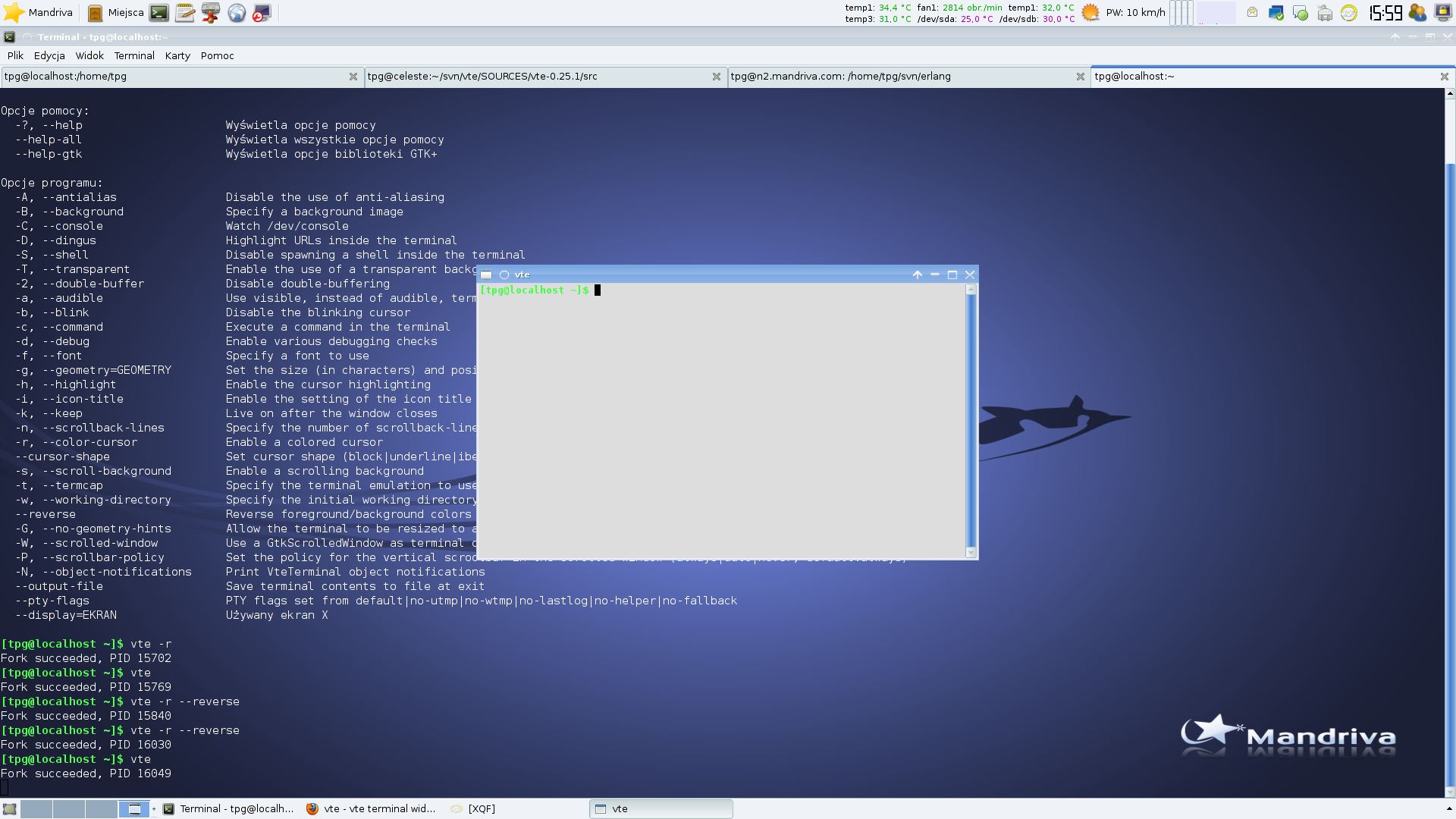Open the text editor notepad launcher

(184, 12)
